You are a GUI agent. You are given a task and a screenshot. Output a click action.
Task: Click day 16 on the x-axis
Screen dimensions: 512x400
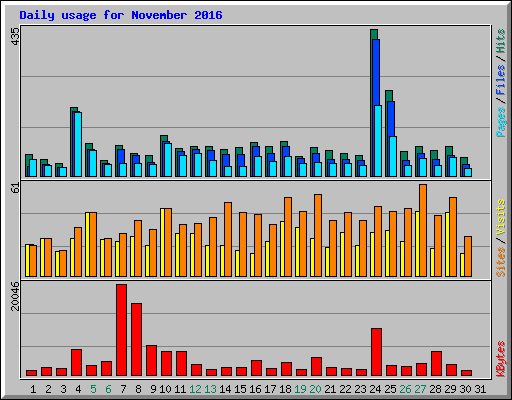pyautogui.click(x=255, y=389)
